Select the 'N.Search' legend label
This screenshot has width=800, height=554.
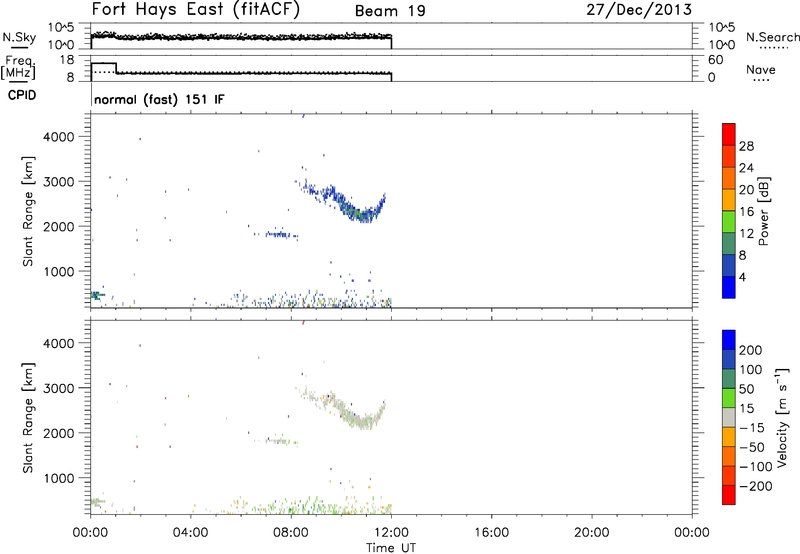point(772,37)
